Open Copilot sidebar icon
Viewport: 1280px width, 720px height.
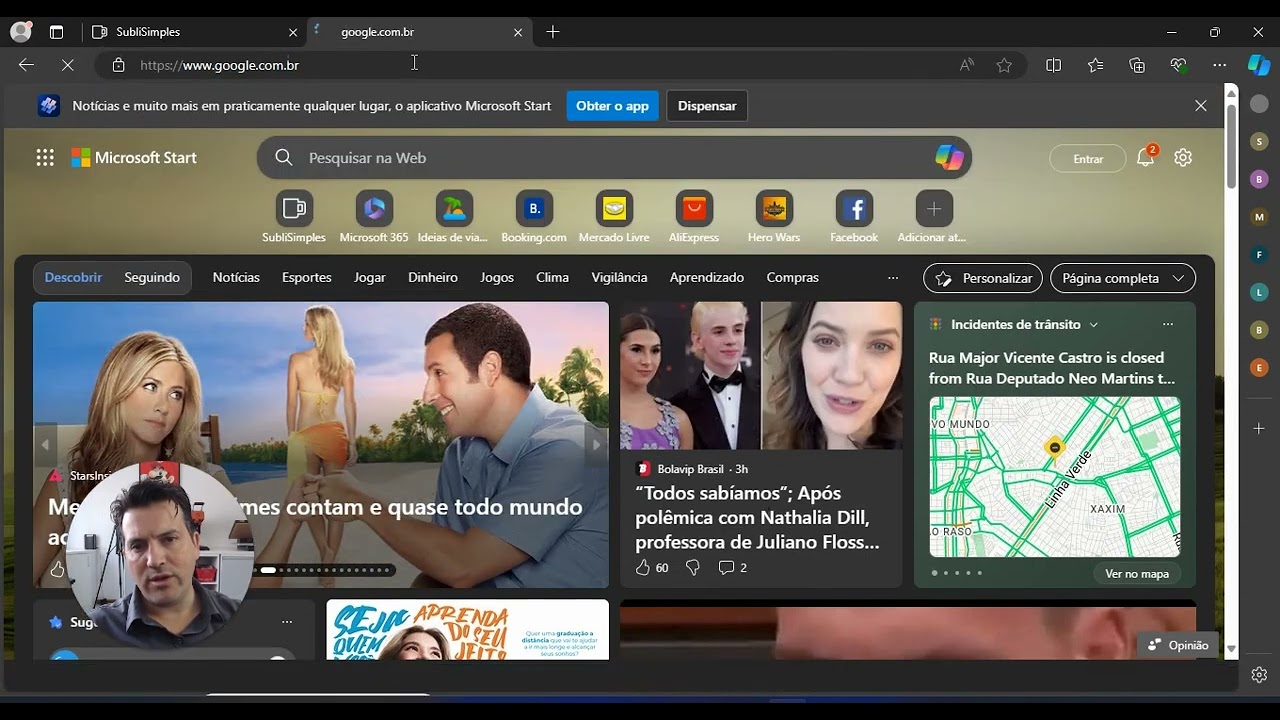(x=1259, y=65)
